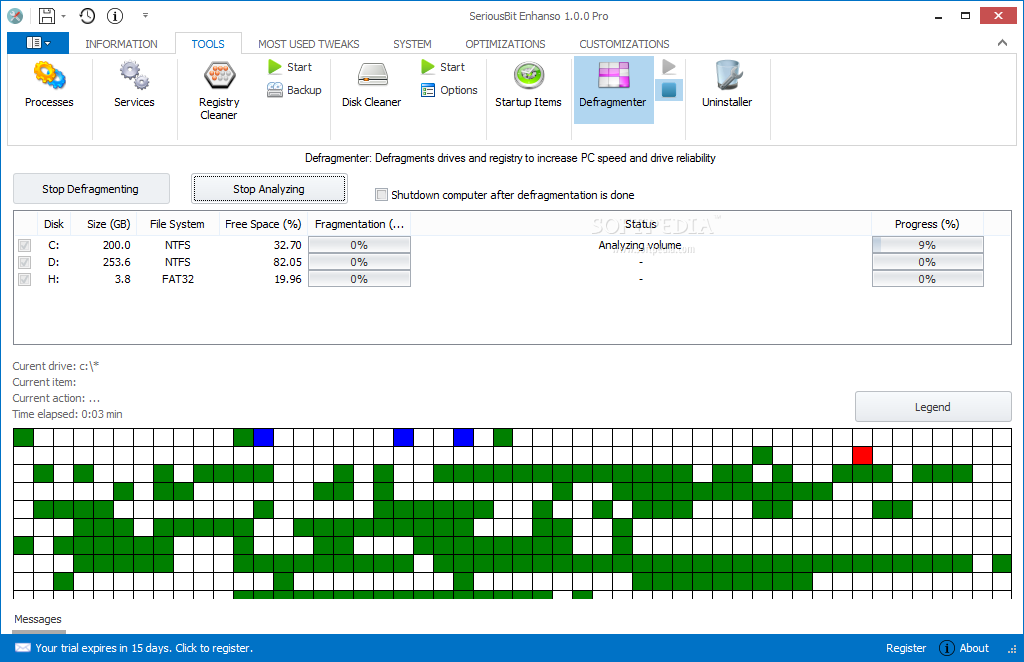Toggle the checkbox for drive H:
The image size is (1024, 662).
[x=24, y=279]
